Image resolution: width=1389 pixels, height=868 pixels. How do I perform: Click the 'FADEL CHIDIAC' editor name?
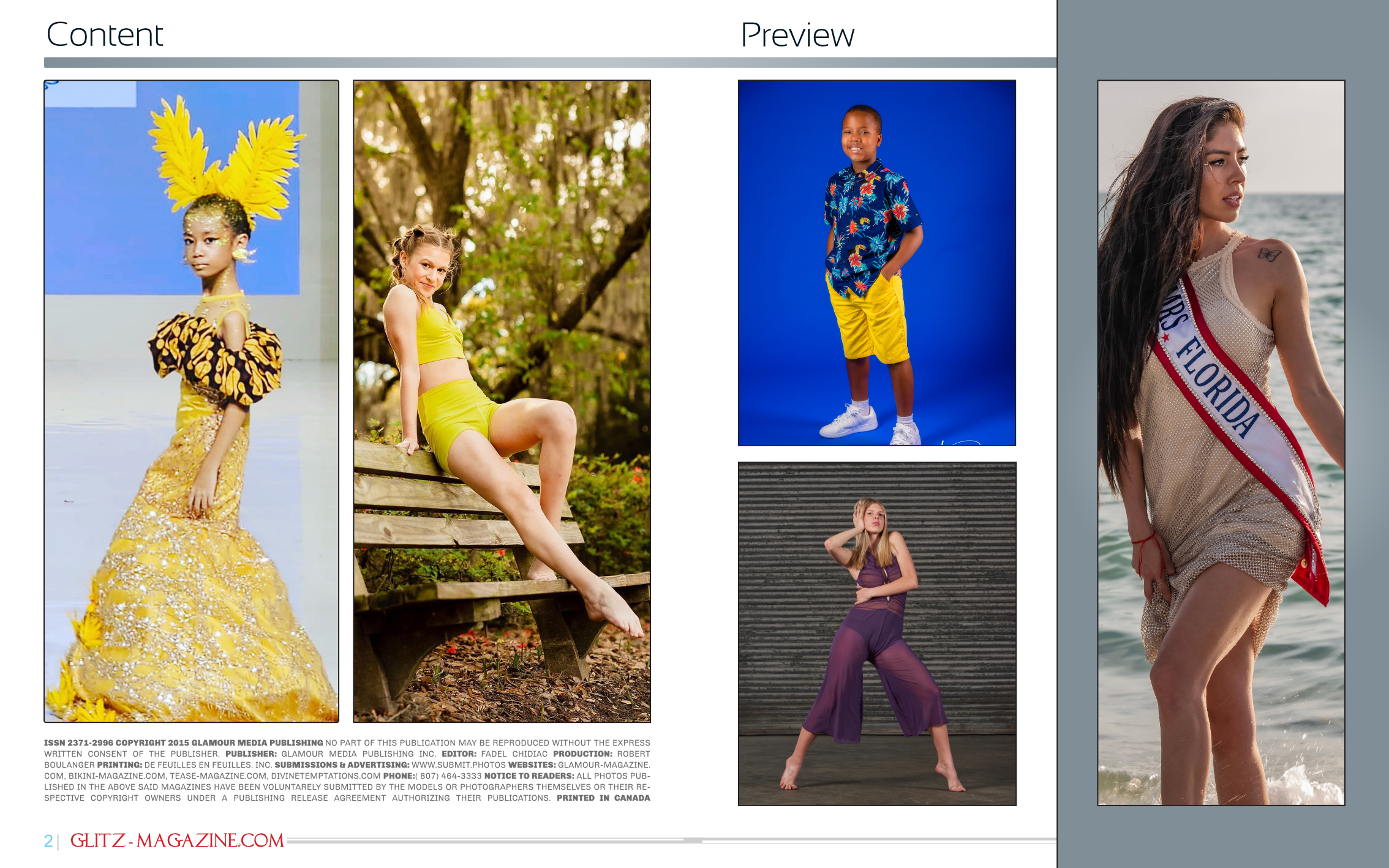click(x=514, y=754)
